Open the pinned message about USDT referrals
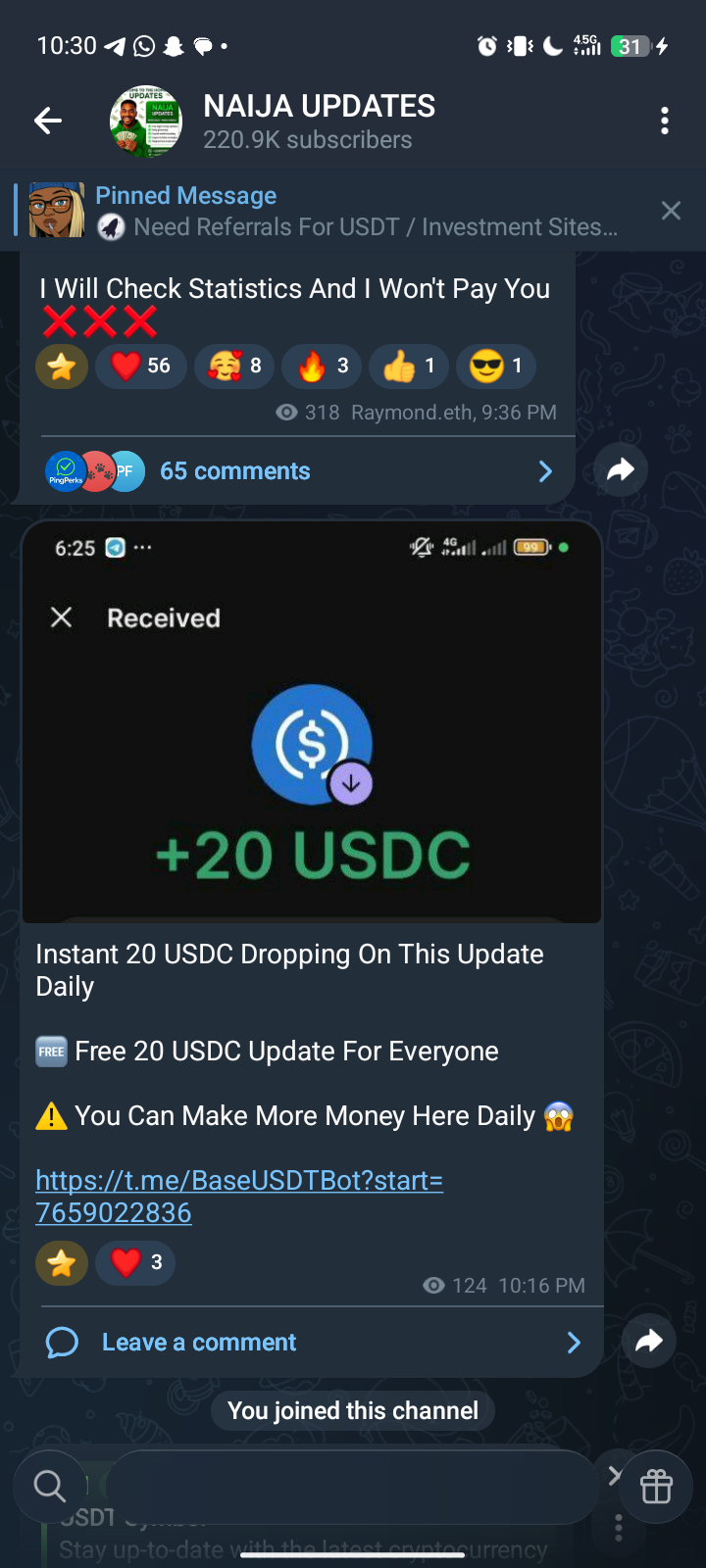 click(333, 211)
